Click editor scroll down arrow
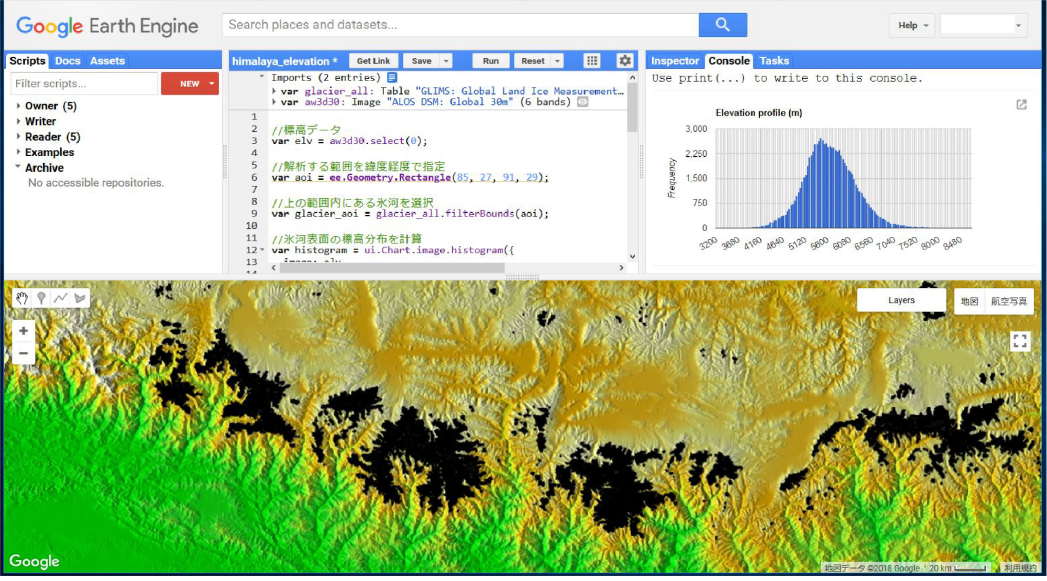Image resolution: width=1047 pixels, height=581 pixels. (632, 256)
